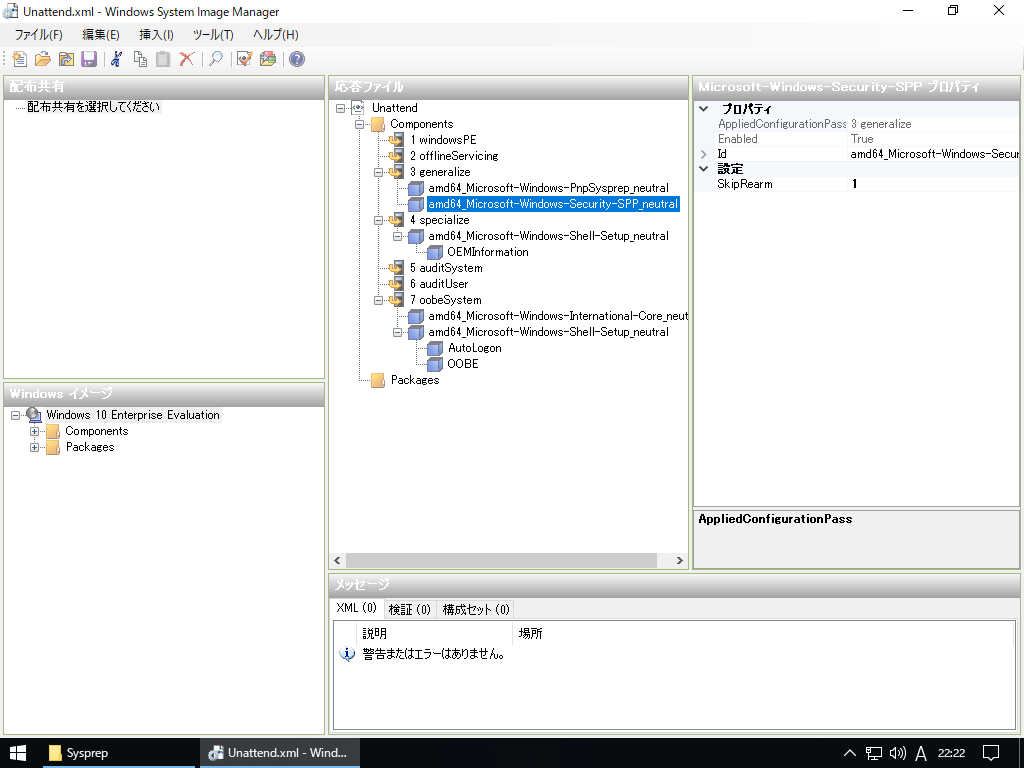The width and height of the screenshot is (1024, 768).
Task: Click the 説明 column header
Action: [436, 633]
